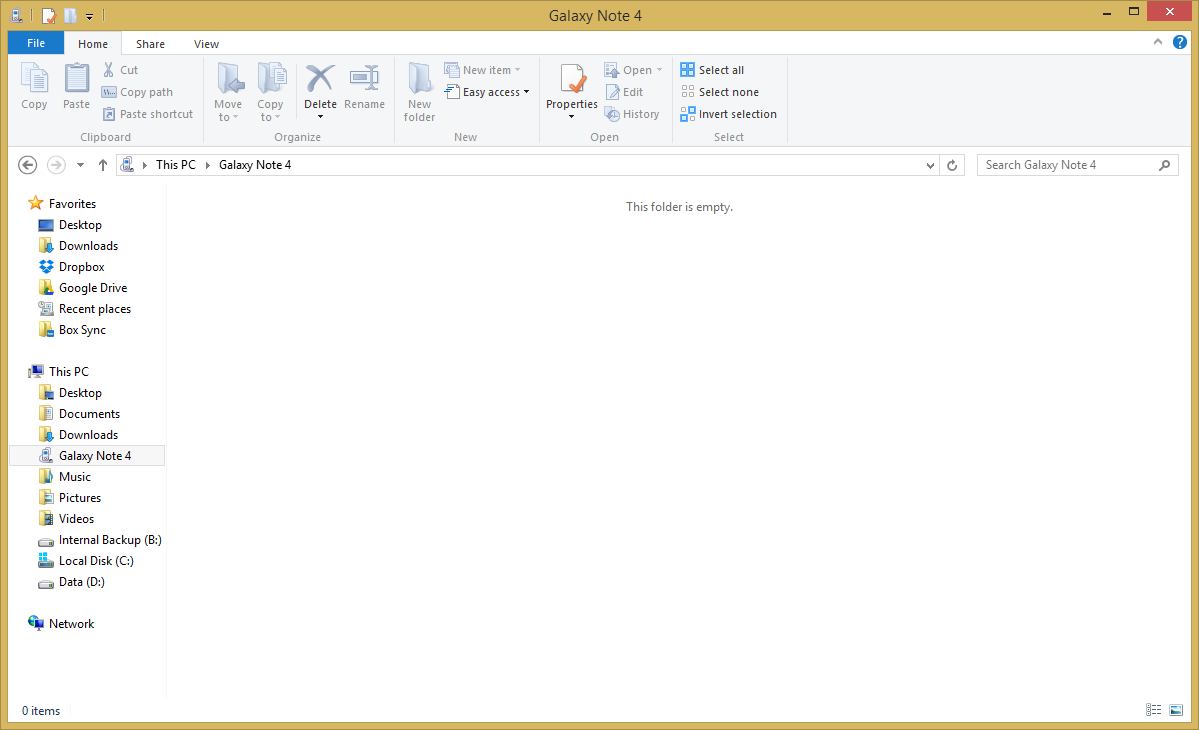Click the Edit button in Open group

coord(625,92)
